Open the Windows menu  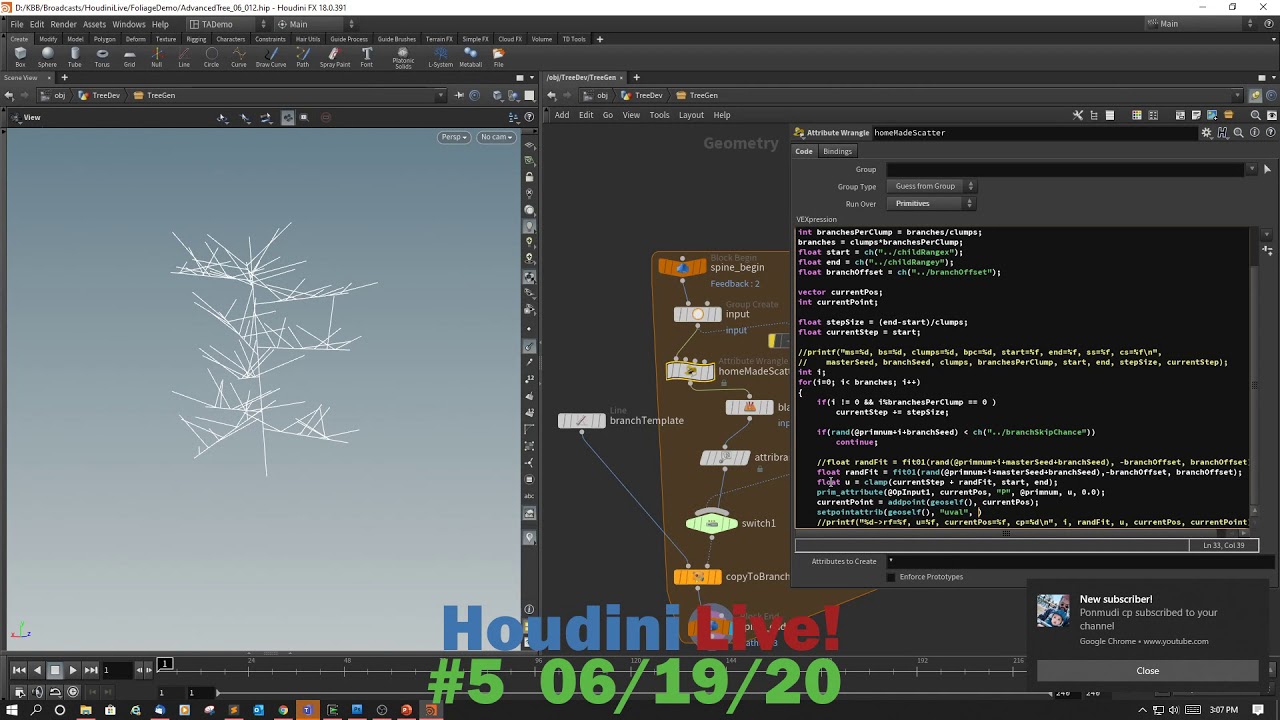tap(128, 24)
